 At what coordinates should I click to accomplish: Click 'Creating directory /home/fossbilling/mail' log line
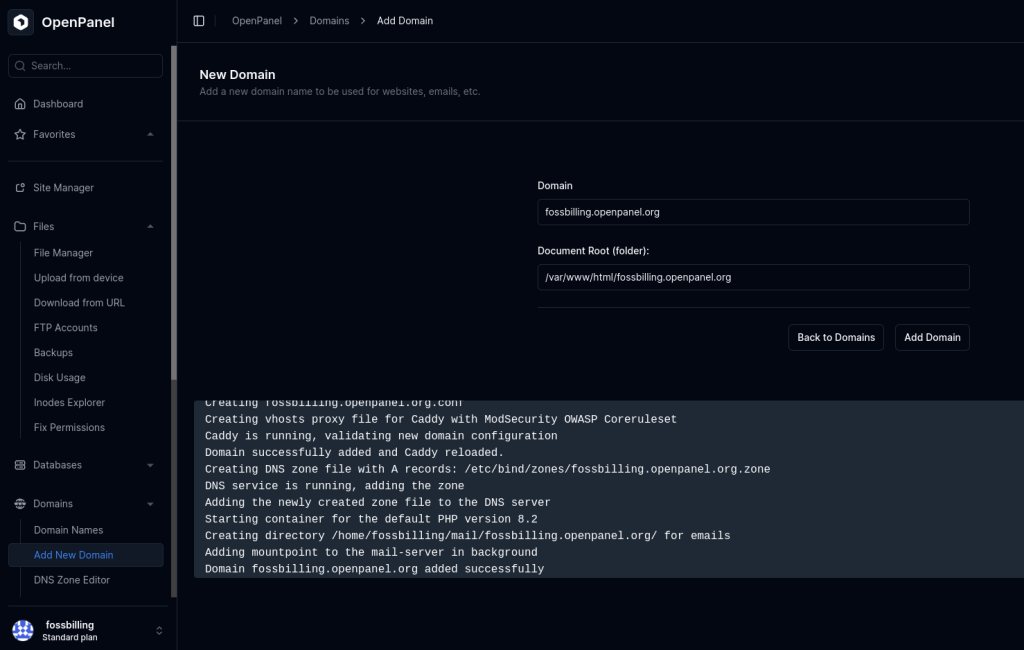click(468, 536)
